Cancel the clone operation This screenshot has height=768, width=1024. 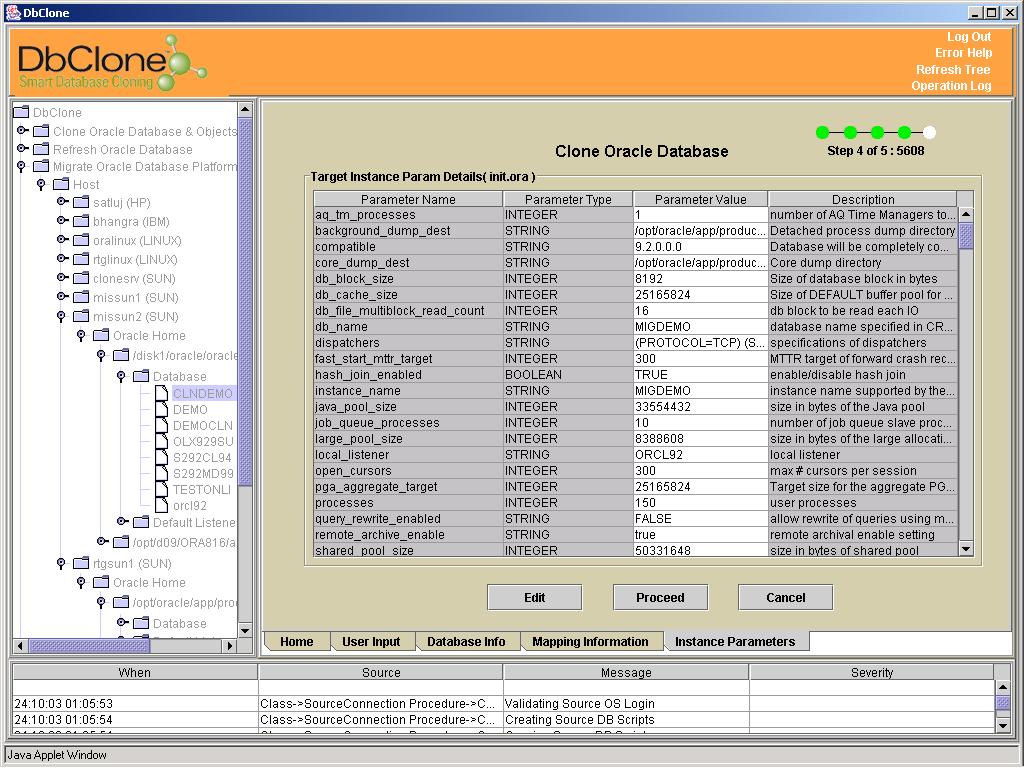(786, 598)
